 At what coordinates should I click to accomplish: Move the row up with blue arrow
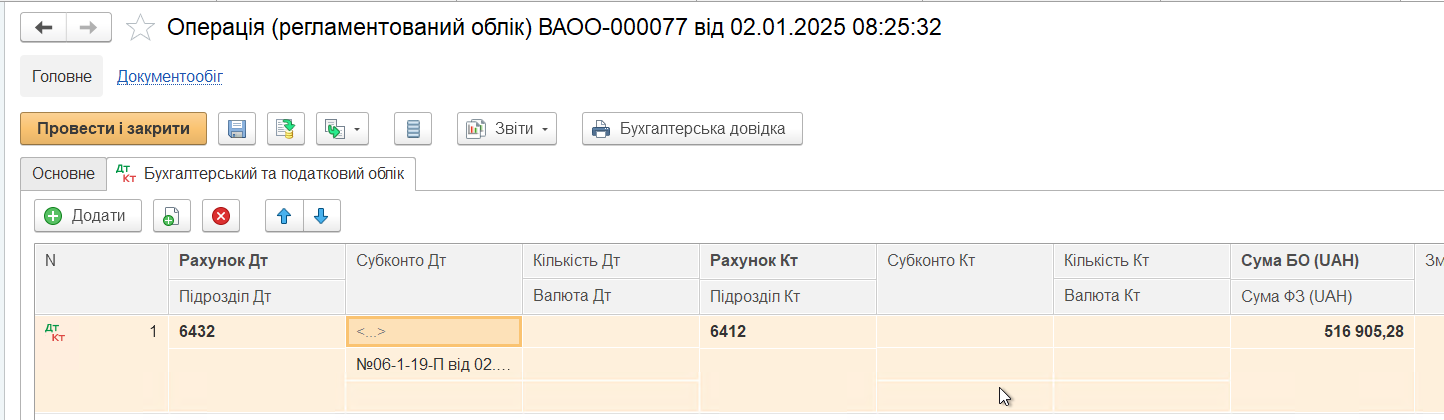[283, 215]
